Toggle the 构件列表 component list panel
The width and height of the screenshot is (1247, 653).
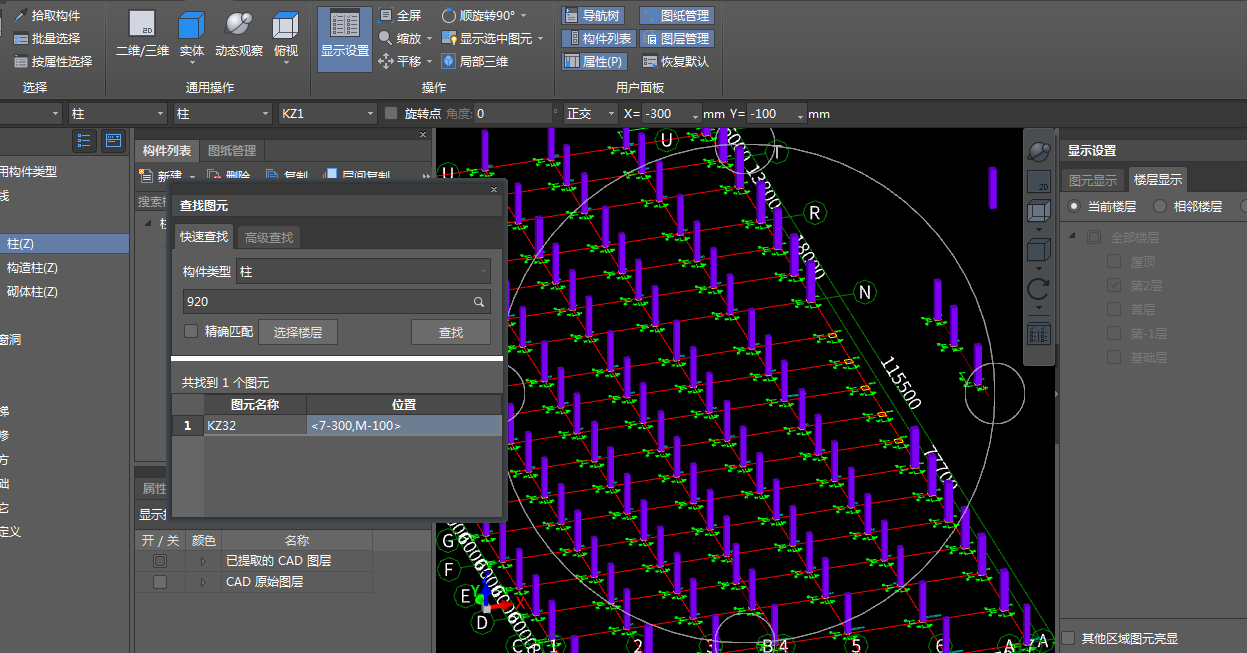pos(598,38)
